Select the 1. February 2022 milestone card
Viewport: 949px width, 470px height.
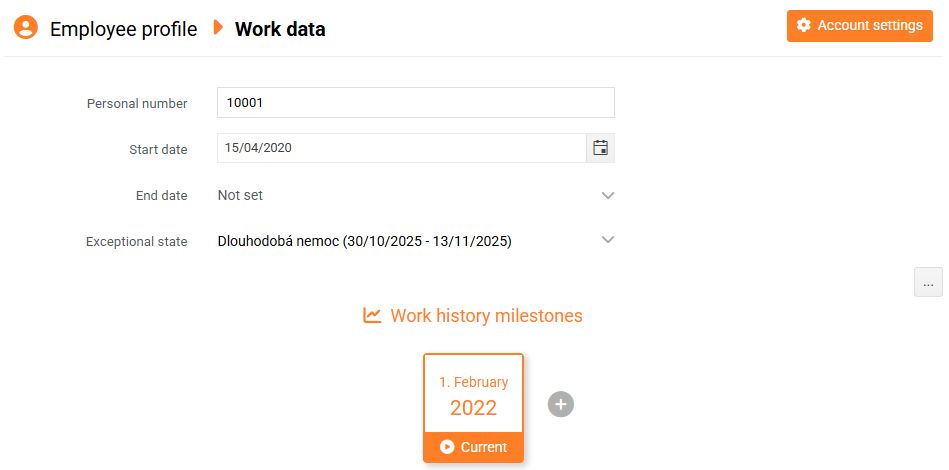(473, 395)
